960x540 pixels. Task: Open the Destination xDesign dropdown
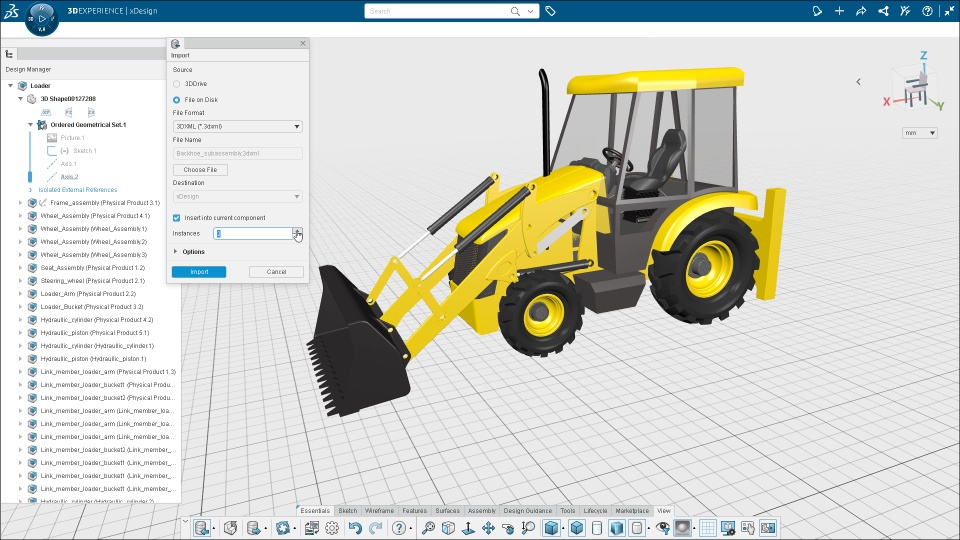click(x=238, y=197)
